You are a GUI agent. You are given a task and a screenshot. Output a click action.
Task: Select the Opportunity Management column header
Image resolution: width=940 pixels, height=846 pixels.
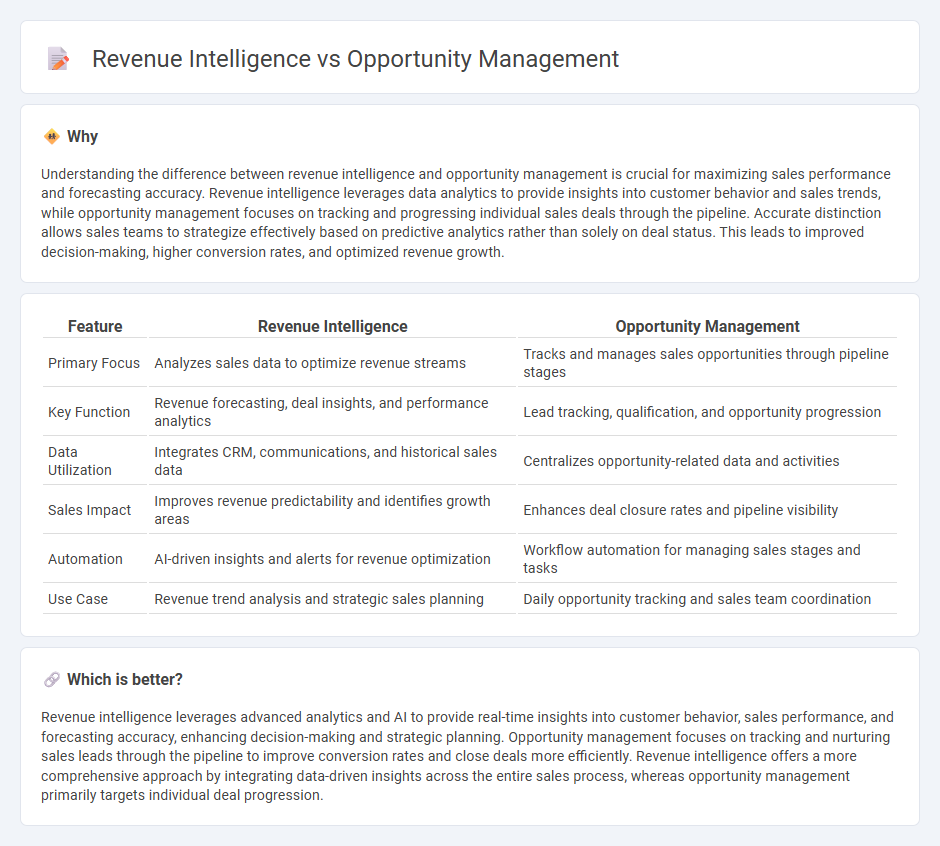(707, 326)
